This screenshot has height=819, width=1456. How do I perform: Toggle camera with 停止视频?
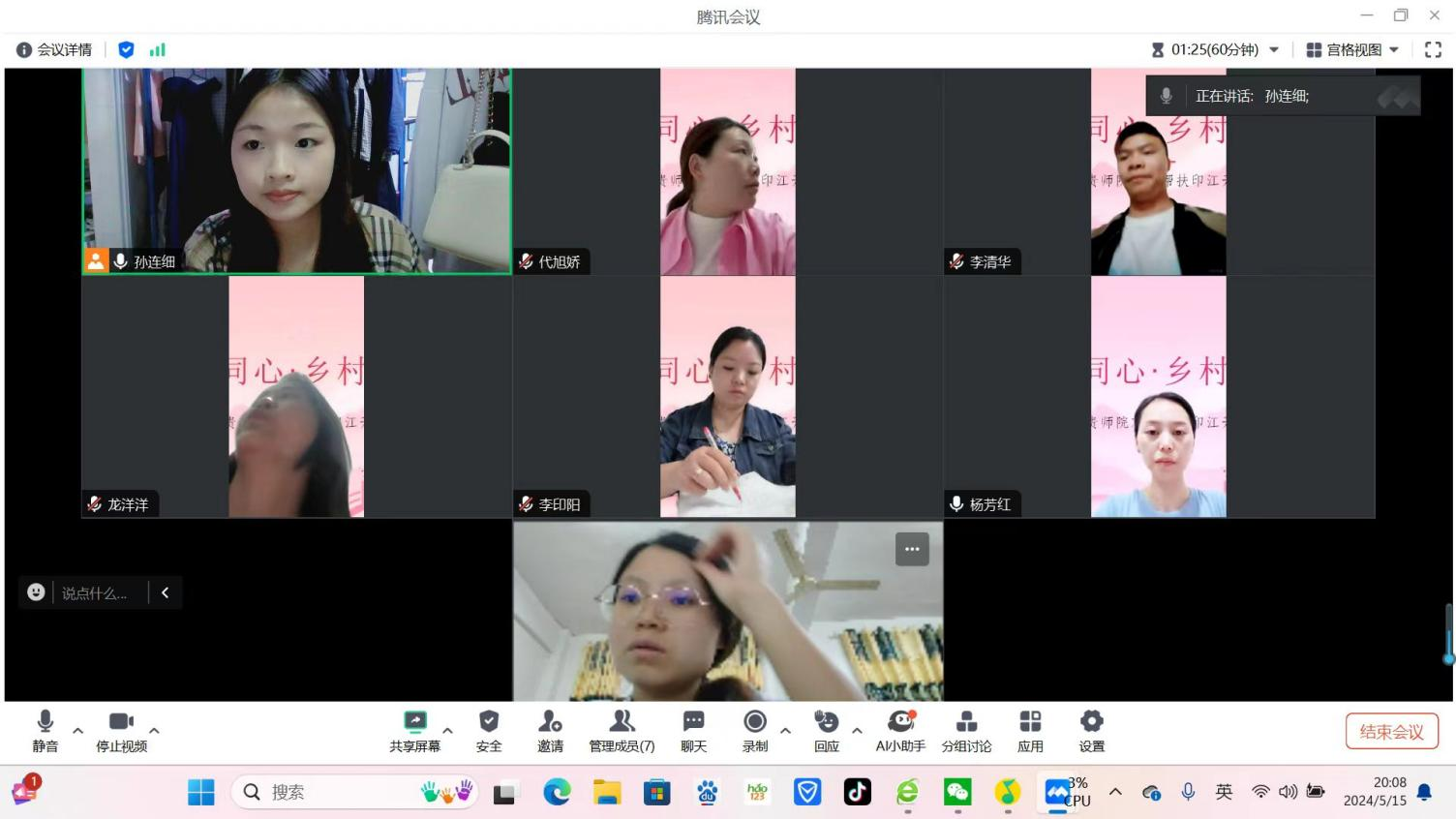tap(121, 731)
